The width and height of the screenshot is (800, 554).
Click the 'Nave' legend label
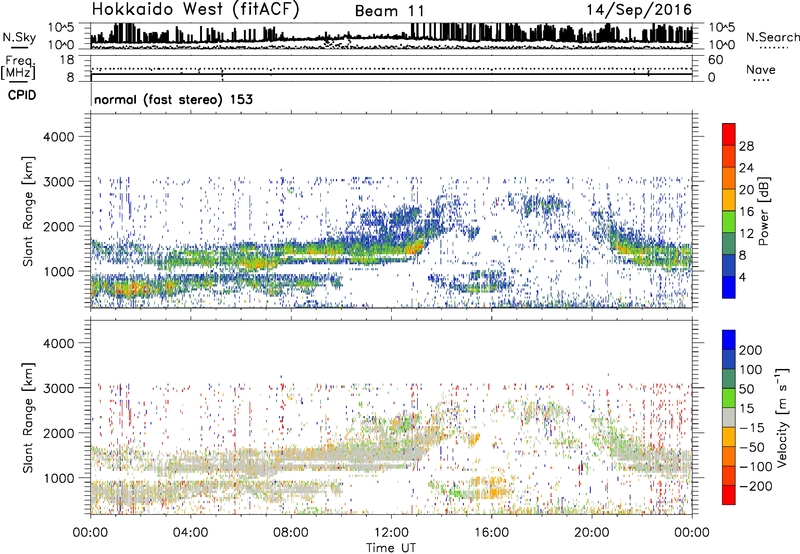(760, 70)
